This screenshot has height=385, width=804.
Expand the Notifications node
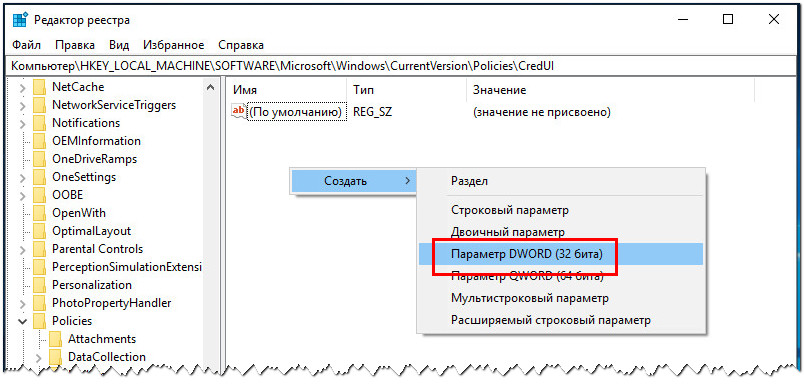[x=23, y=124]
